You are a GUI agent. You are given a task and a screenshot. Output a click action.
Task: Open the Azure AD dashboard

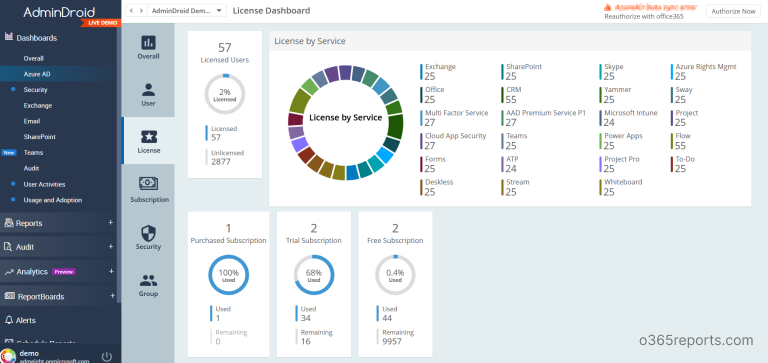tap(37, 74)
